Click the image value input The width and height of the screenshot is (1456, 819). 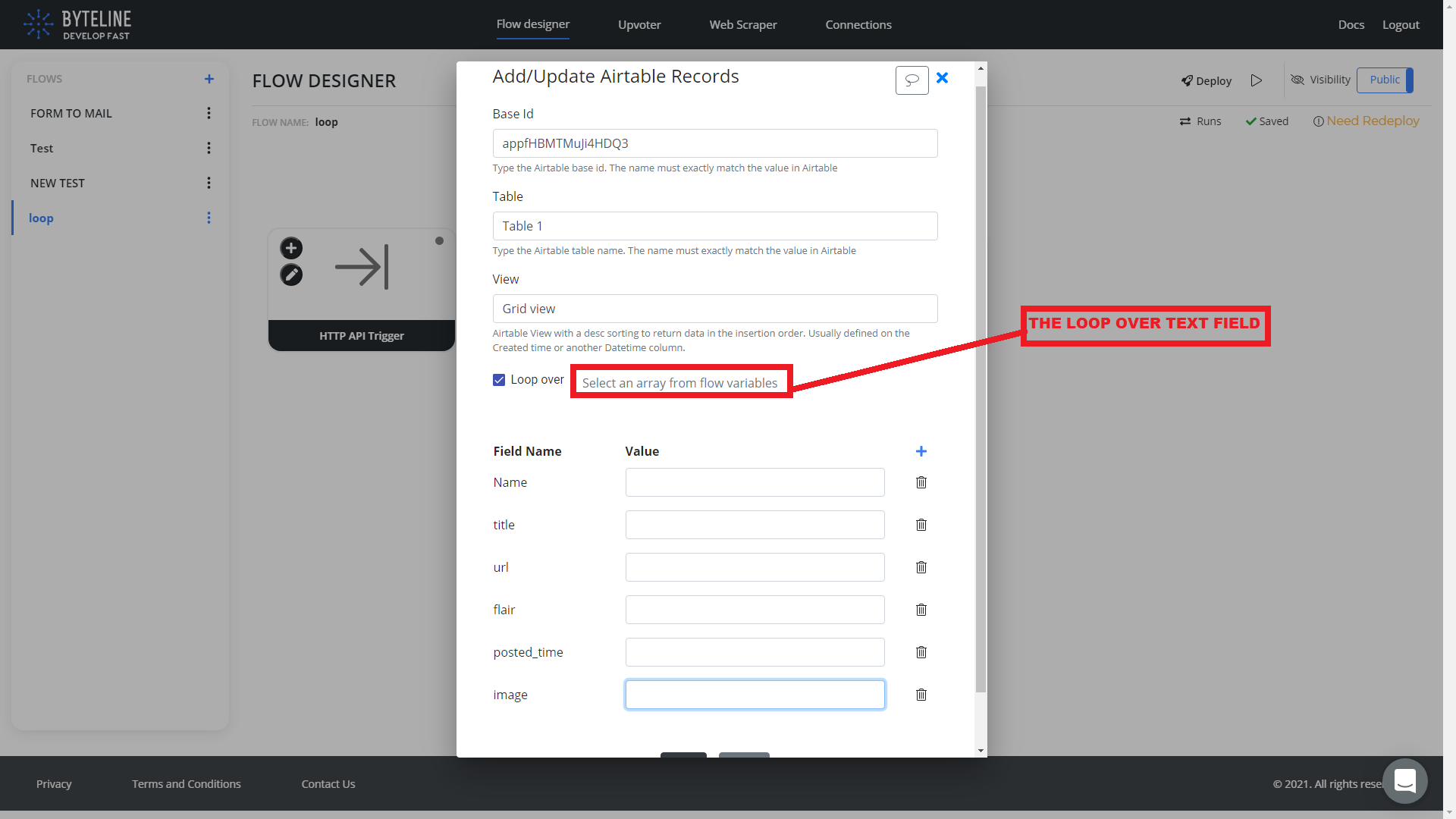click(755, 695)
